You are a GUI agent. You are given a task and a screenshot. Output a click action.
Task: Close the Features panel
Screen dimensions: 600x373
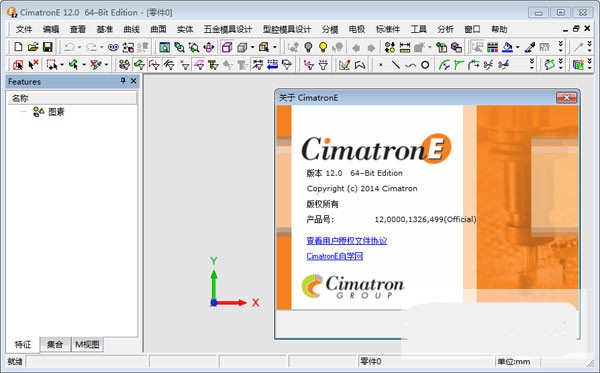pos(134,81)
